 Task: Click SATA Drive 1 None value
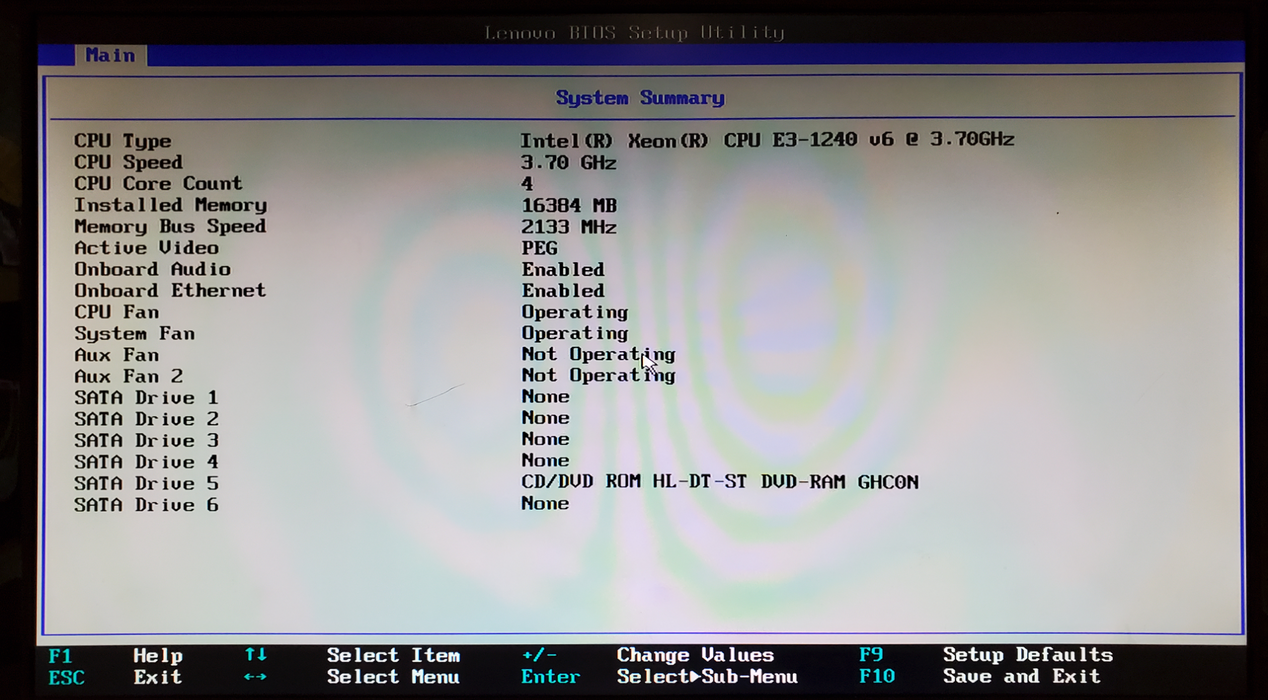point(545,397)
